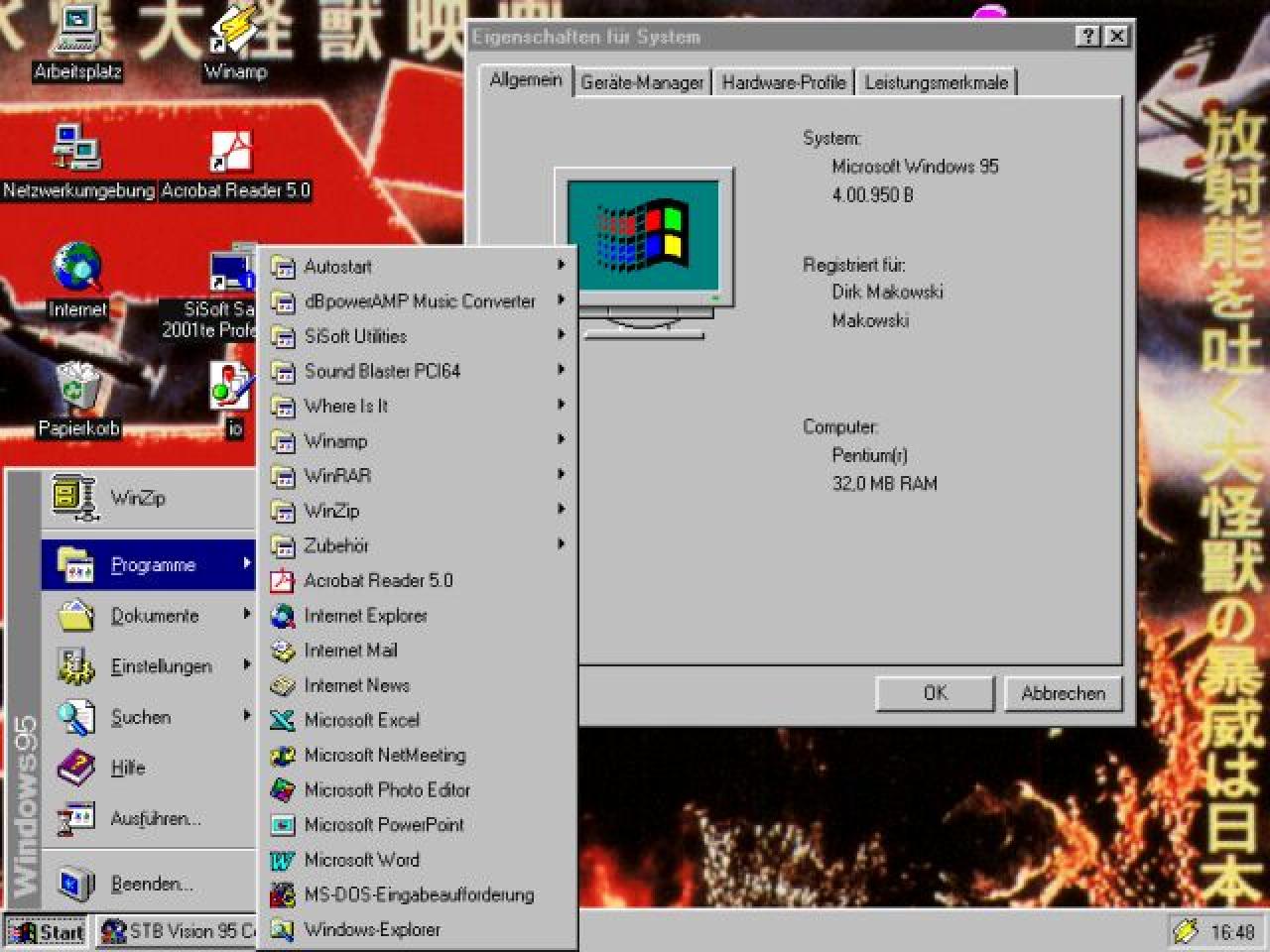This screenshot has width=1270, height=952.
Task: Click the Microsoft Word icon
Action: pos(283,860)
